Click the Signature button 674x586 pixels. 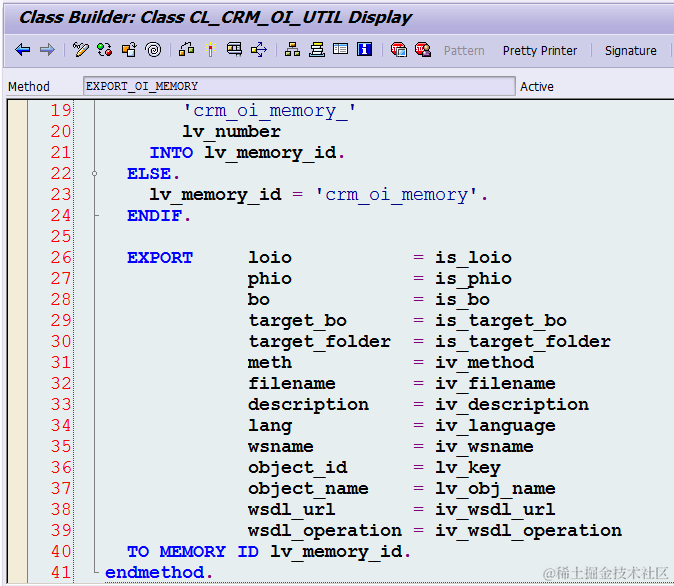pos(631,51)
